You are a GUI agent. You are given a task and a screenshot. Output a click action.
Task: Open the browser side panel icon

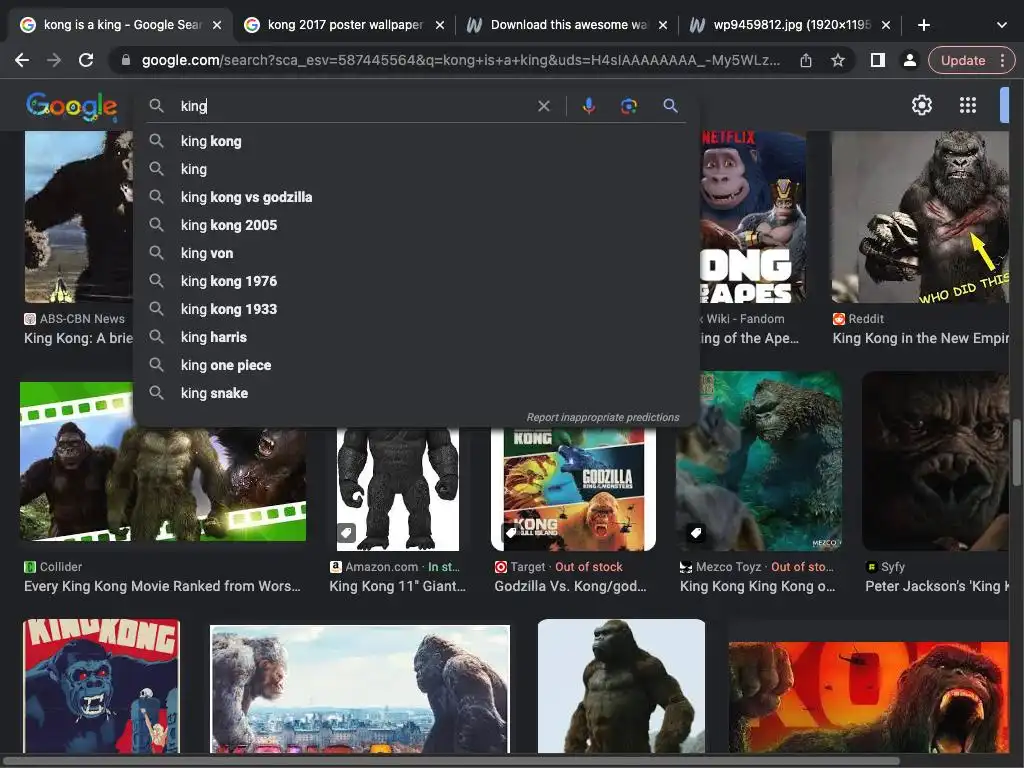(x=878, y=61)
